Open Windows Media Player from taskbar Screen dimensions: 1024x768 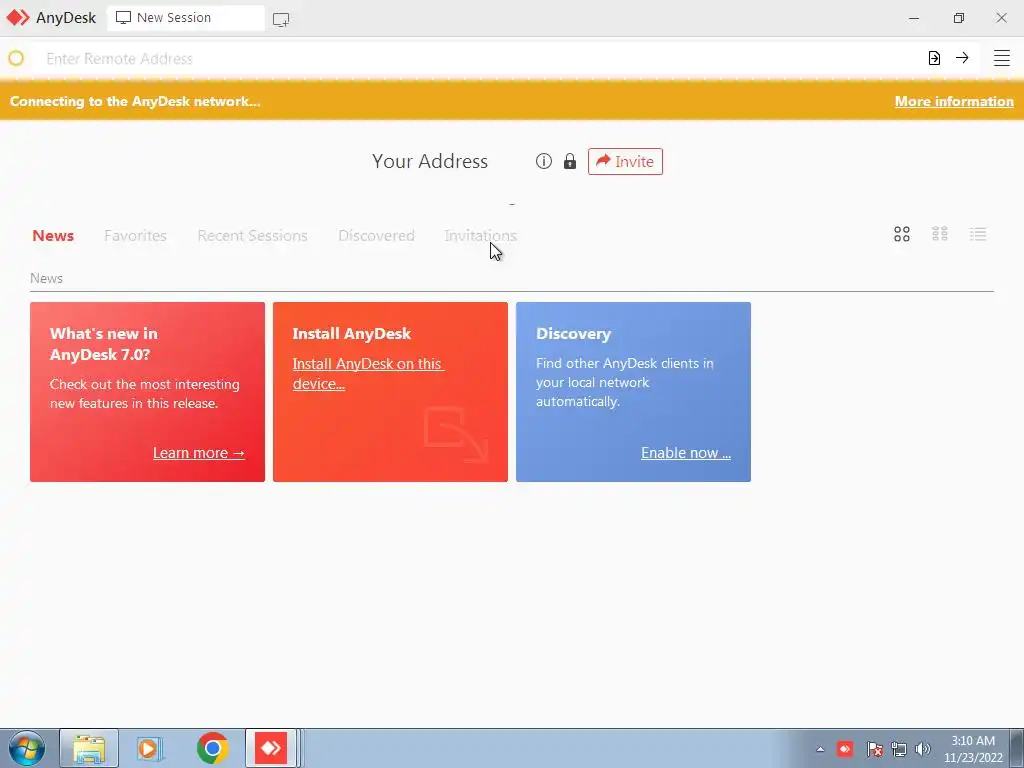click(x=150, y=748)
